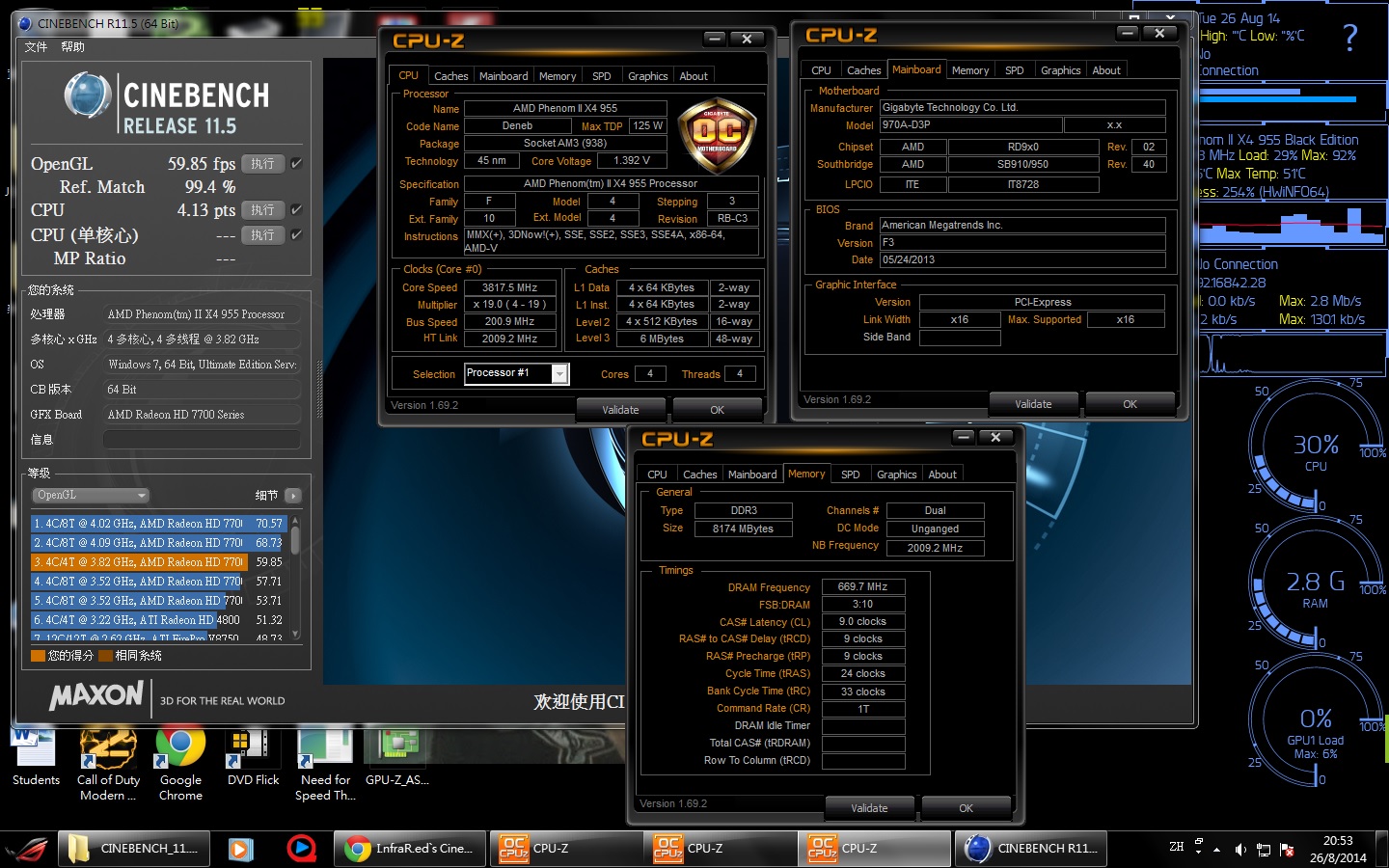Open the Students document desktop icon
The height and width of the screenshot is (868, 1389).
point(36,757)
